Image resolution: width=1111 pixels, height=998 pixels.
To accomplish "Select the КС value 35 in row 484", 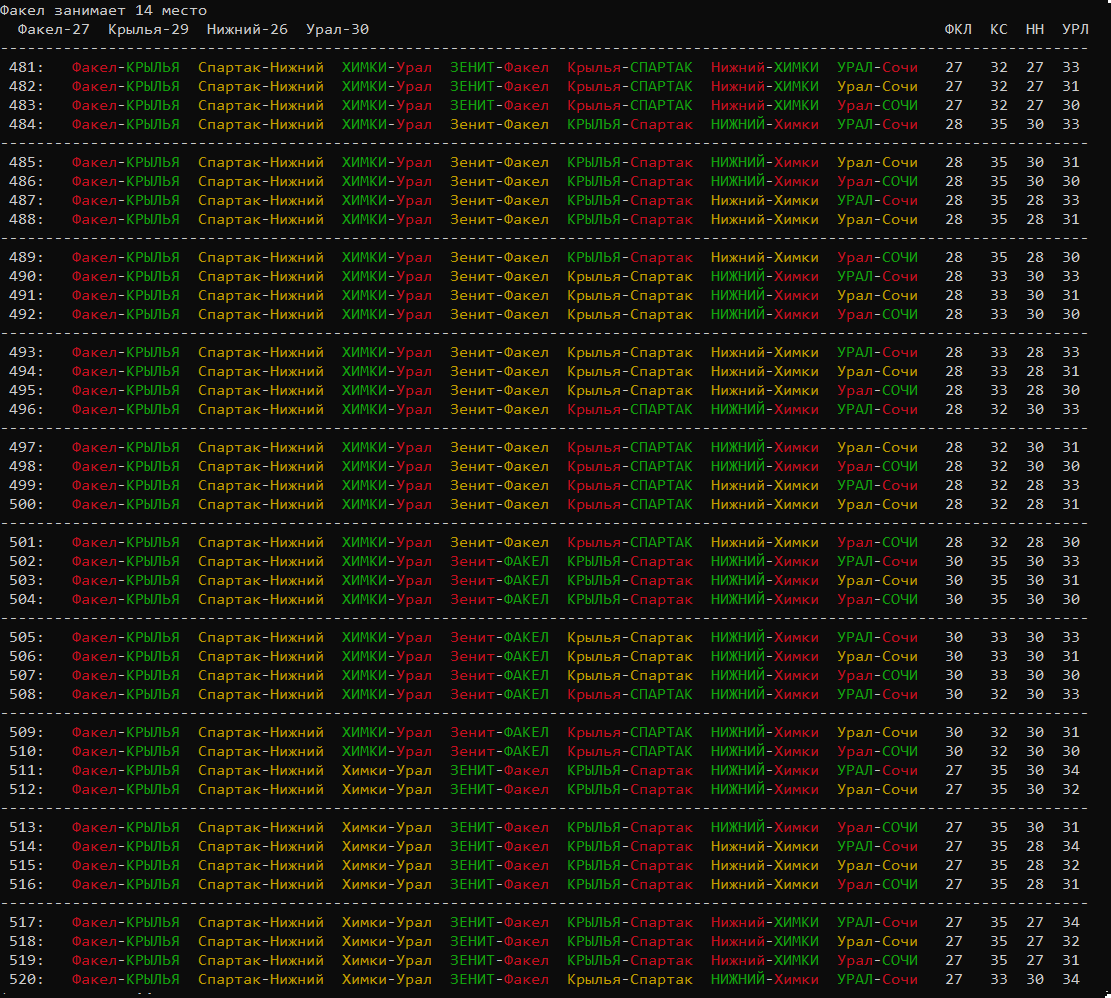I will click(998, 125).
